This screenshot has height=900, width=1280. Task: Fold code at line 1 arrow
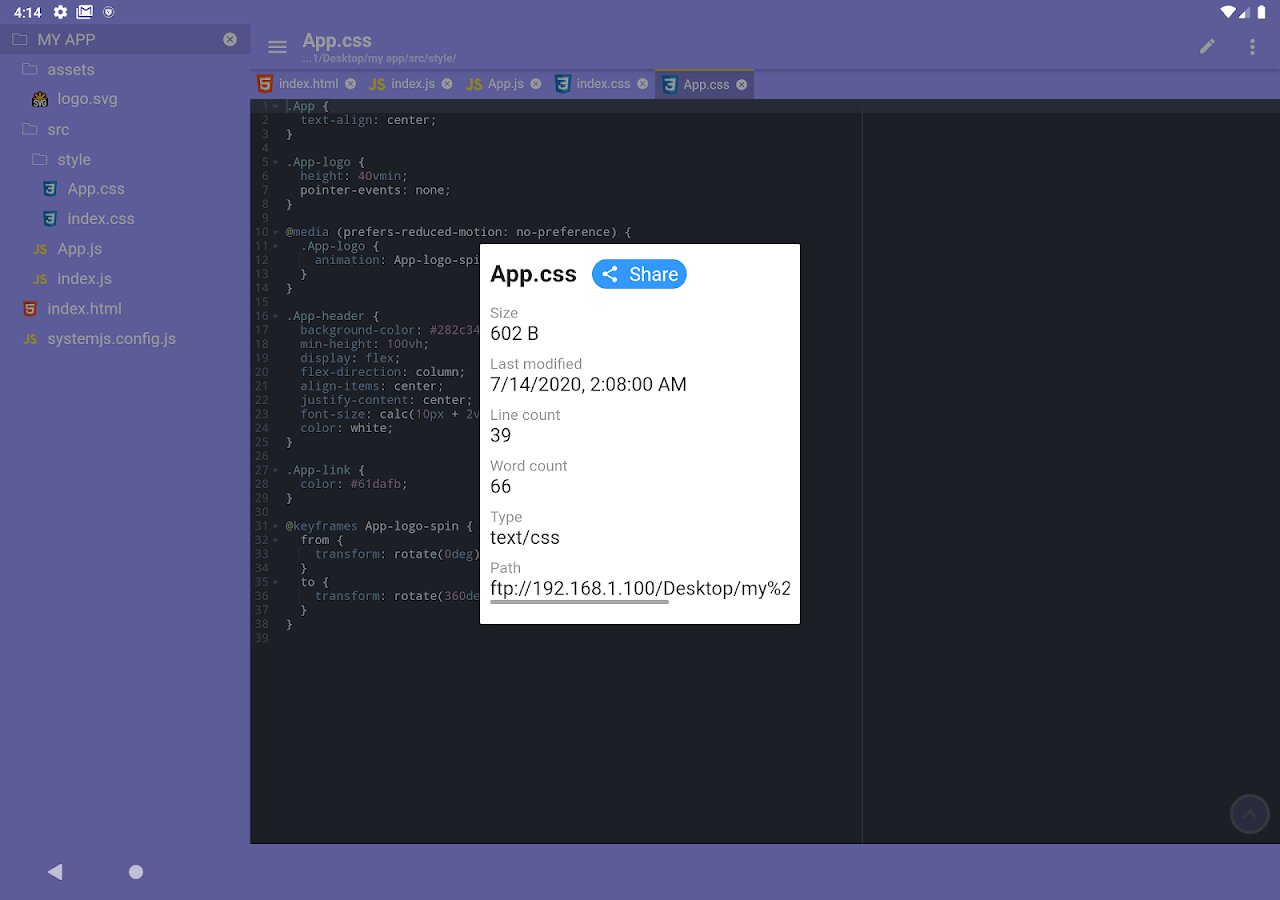[x=275, y=106]
